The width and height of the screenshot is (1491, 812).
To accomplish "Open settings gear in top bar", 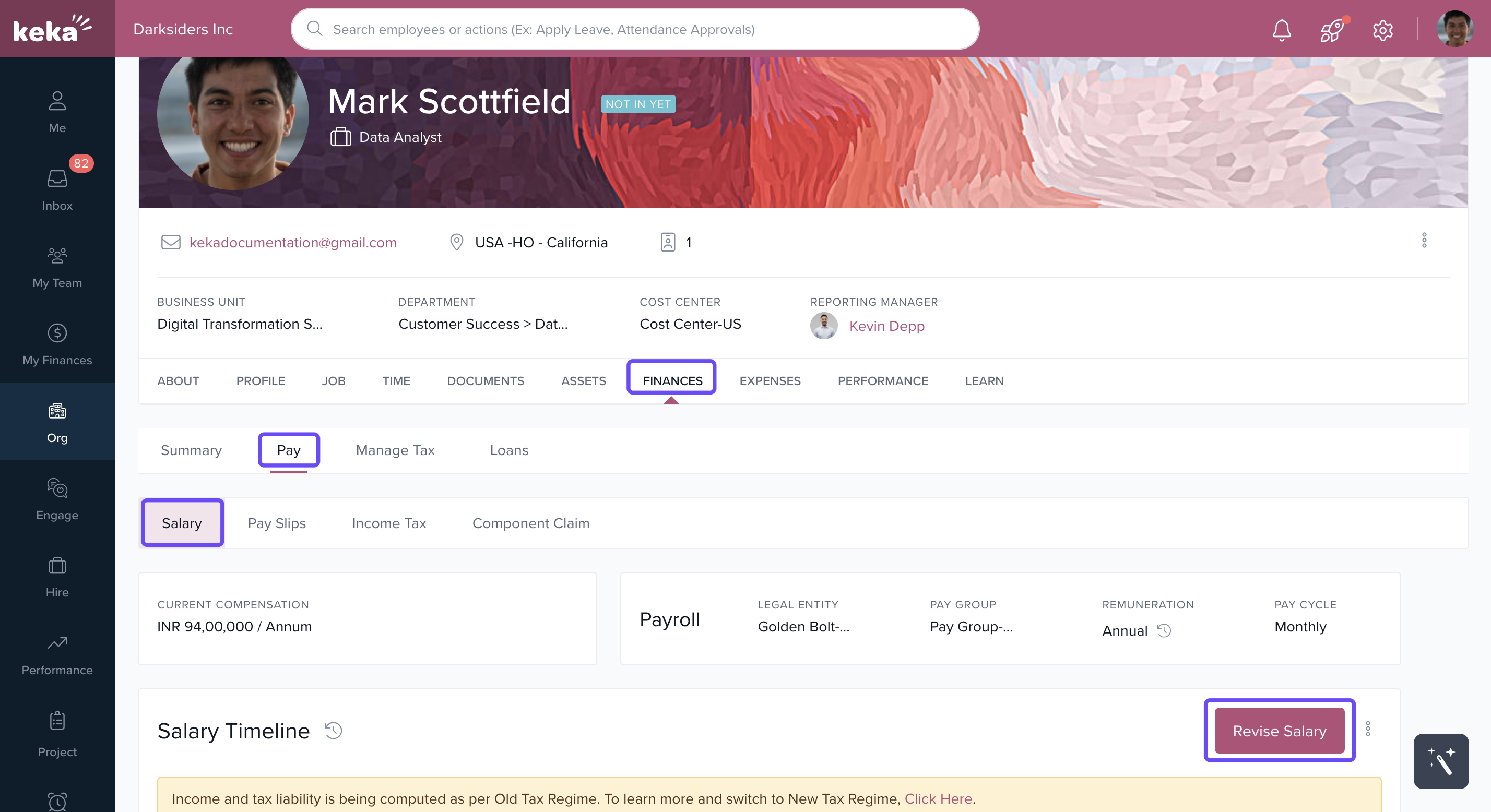I will coord(1382,30).
